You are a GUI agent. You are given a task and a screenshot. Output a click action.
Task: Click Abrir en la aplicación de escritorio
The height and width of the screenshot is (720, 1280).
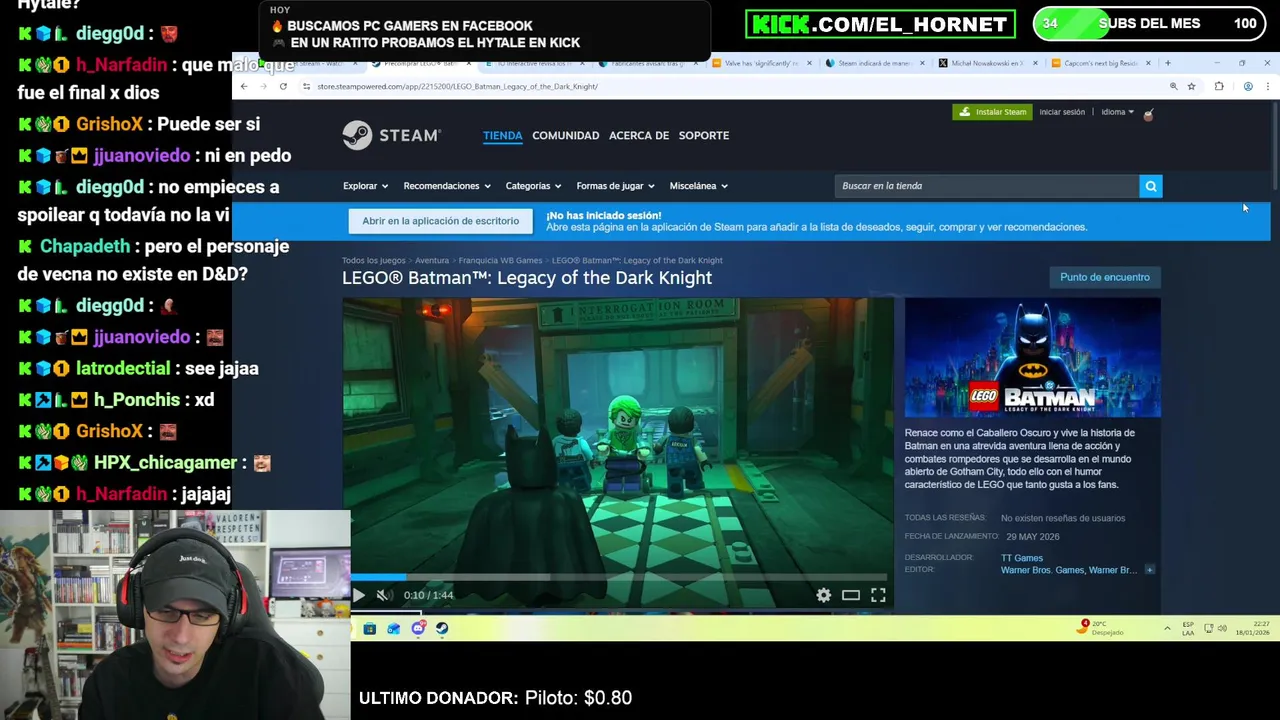click(x=441, y=221)
